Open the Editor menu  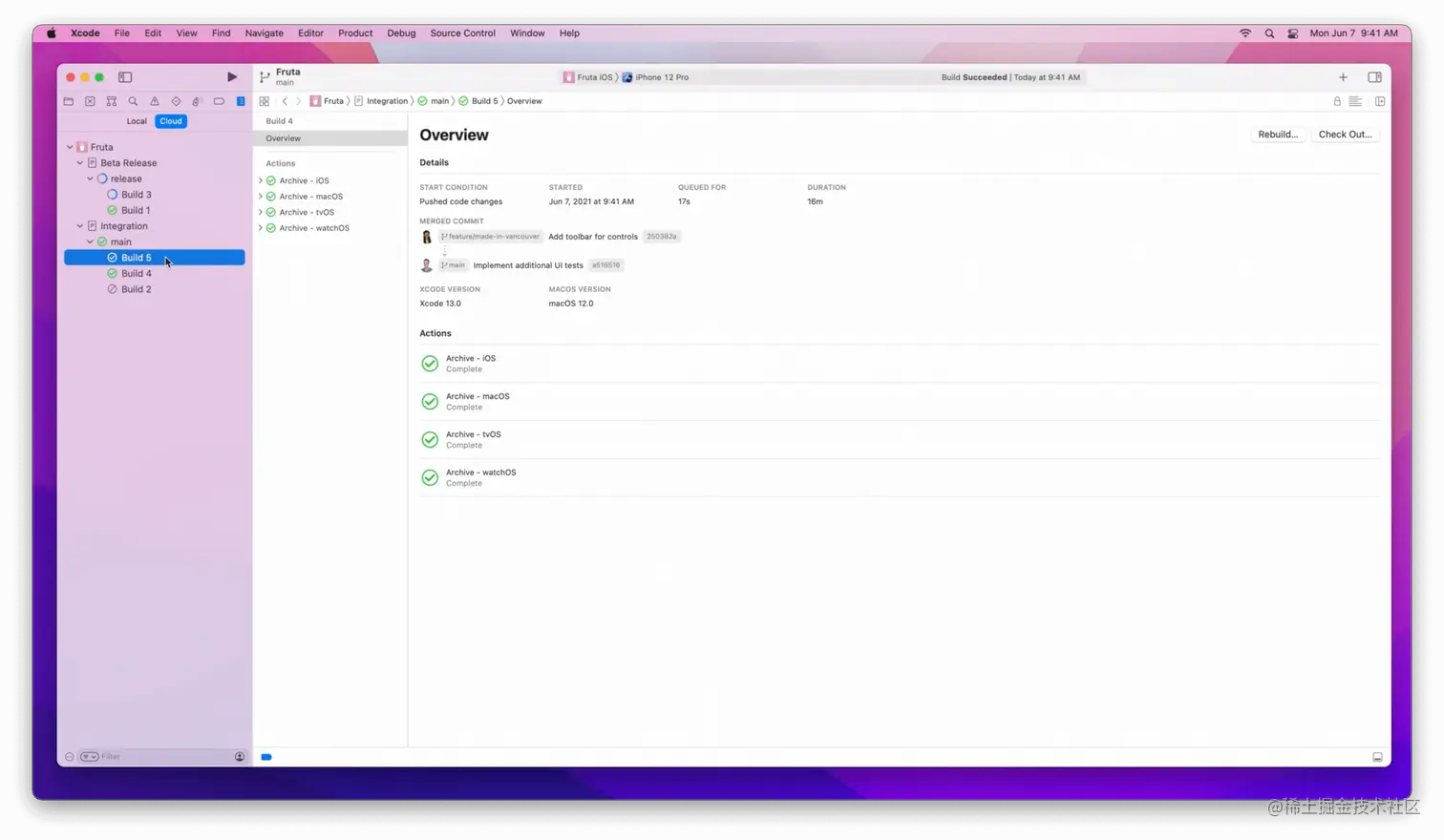pos(310,33)
